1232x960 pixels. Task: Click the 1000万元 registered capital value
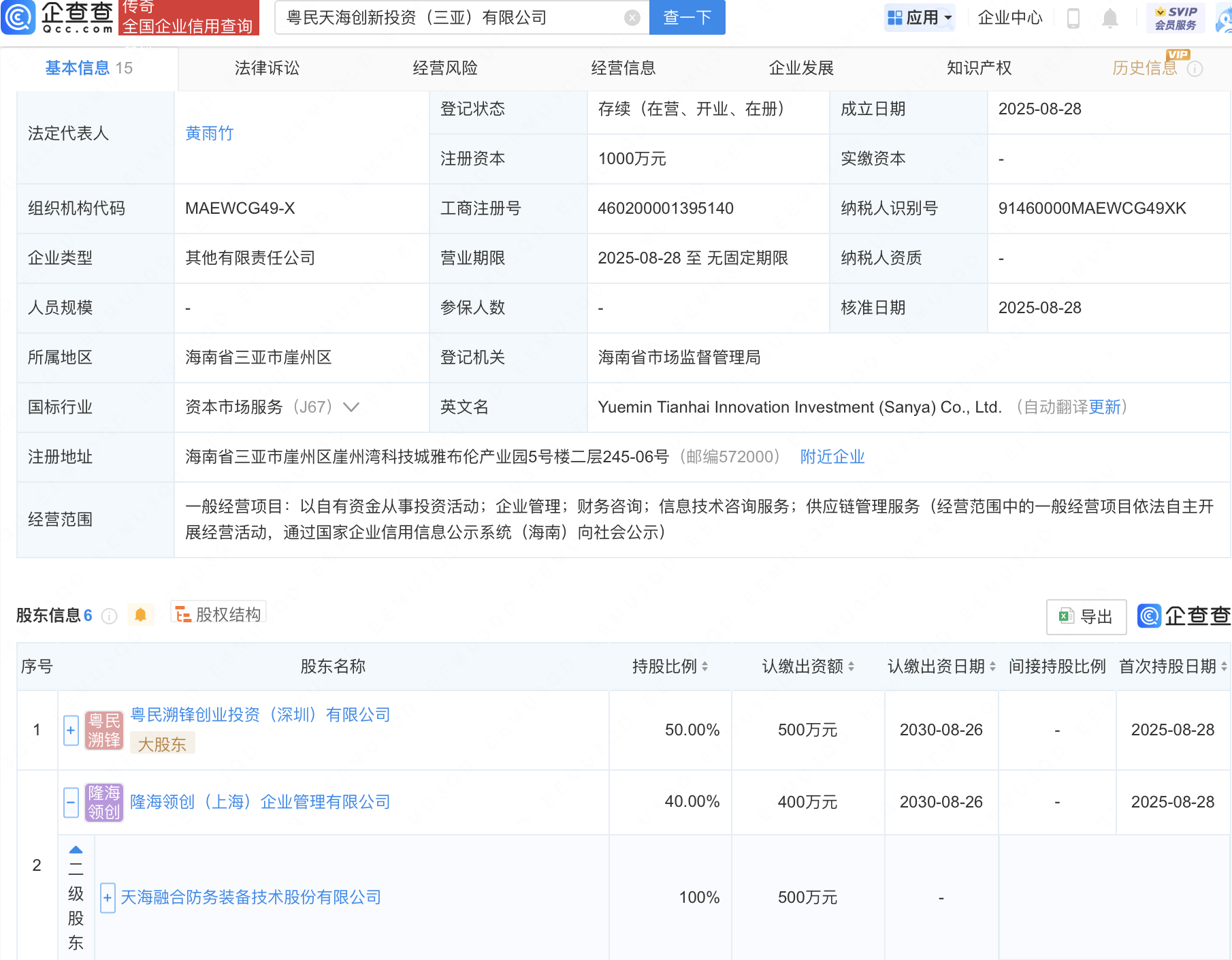coord(632,159)
